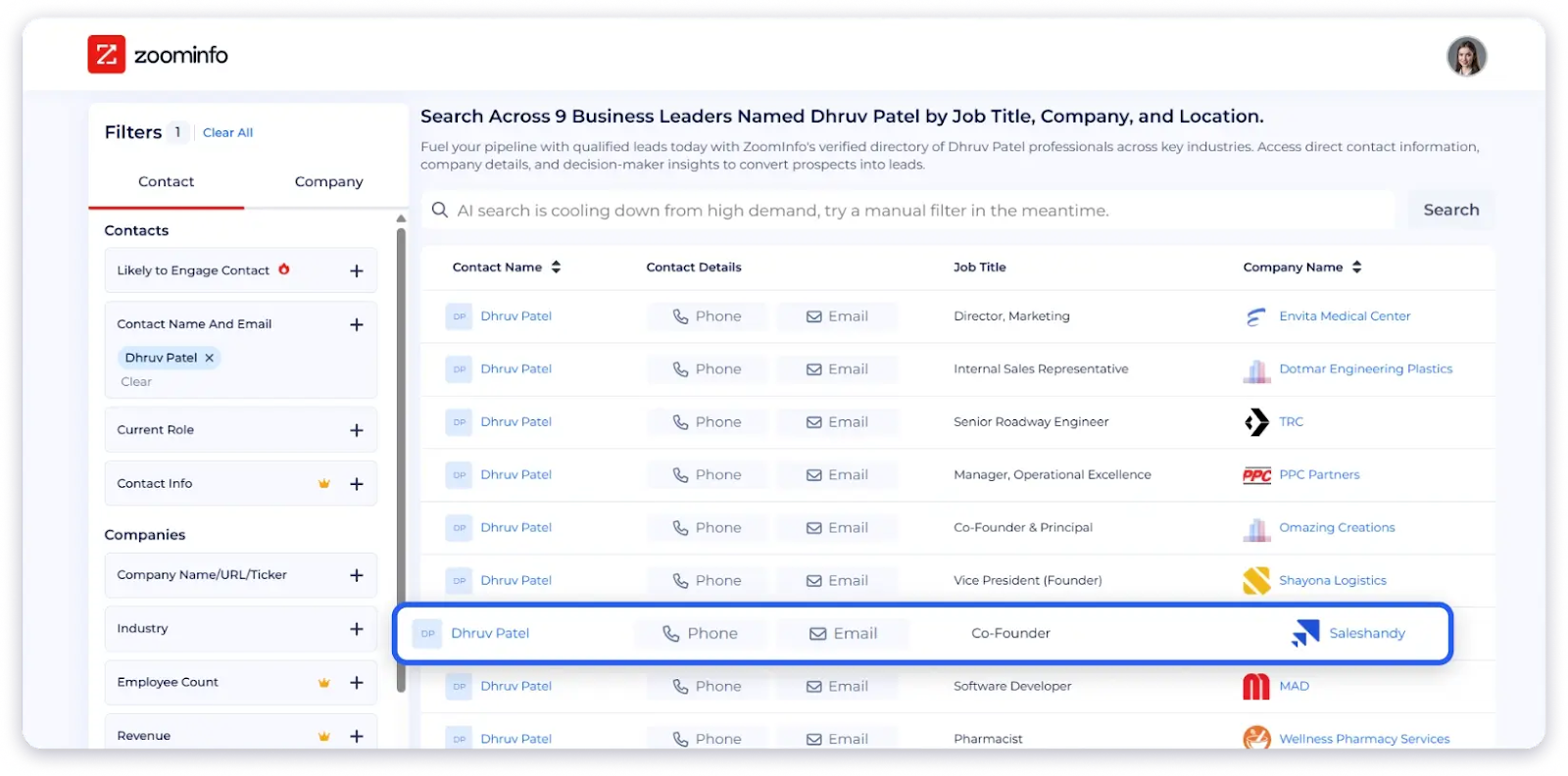Remove the Dhruv Patel filter chip
1568x776 pixels.
[x=209, y=358]
